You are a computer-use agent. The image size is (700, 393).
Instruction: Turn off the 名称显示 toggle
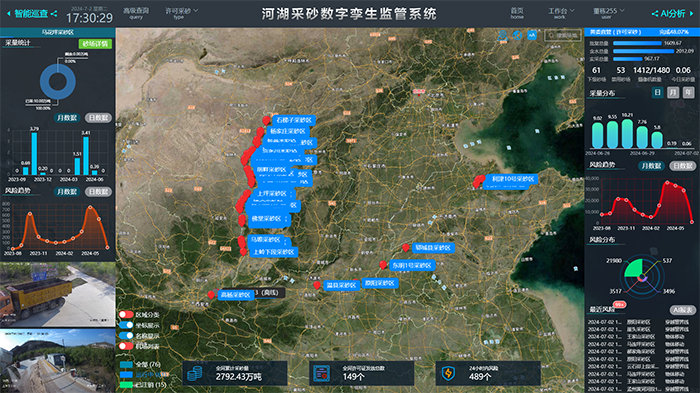pyautogui.click(x=126, y=335)
